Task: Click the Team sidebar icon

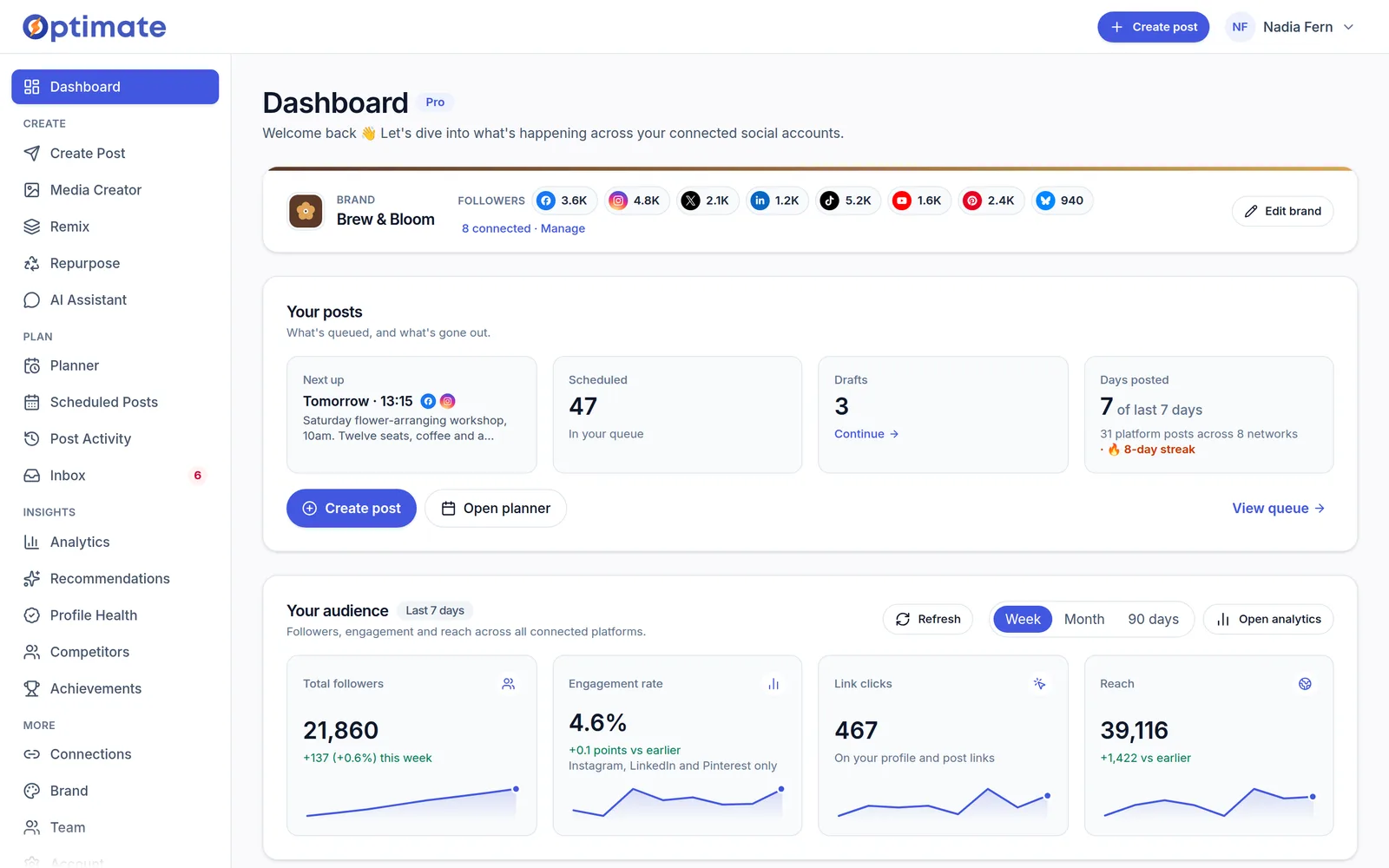Action: point(32,827)
